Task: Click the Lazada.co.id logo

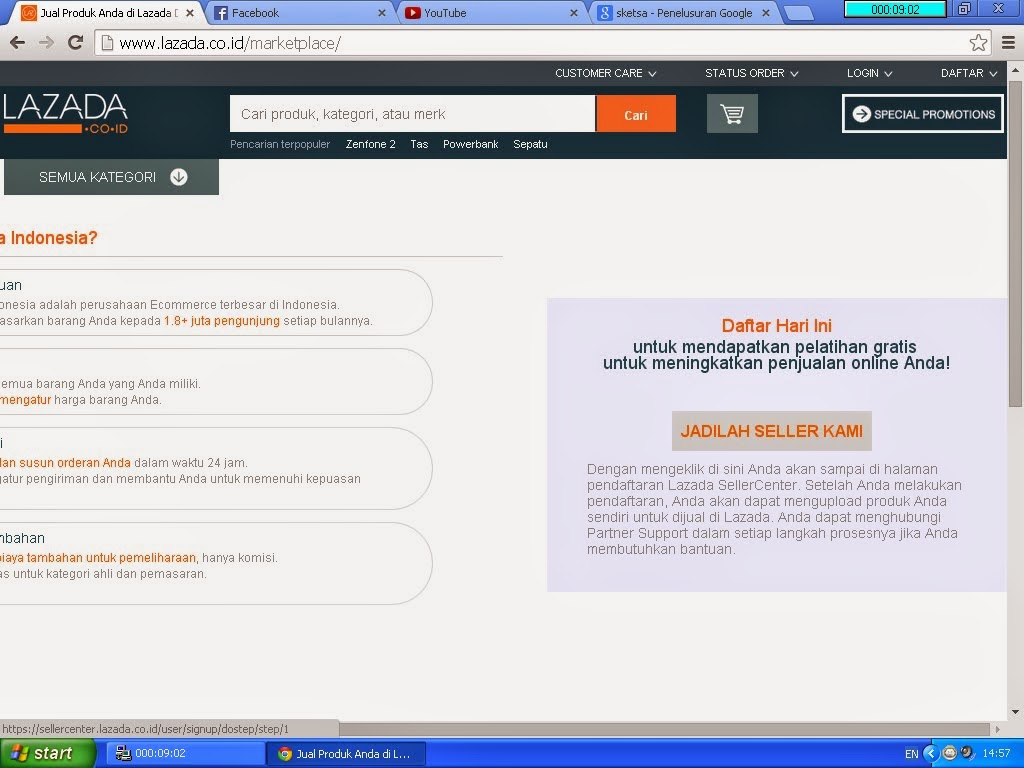Action: 65,114
